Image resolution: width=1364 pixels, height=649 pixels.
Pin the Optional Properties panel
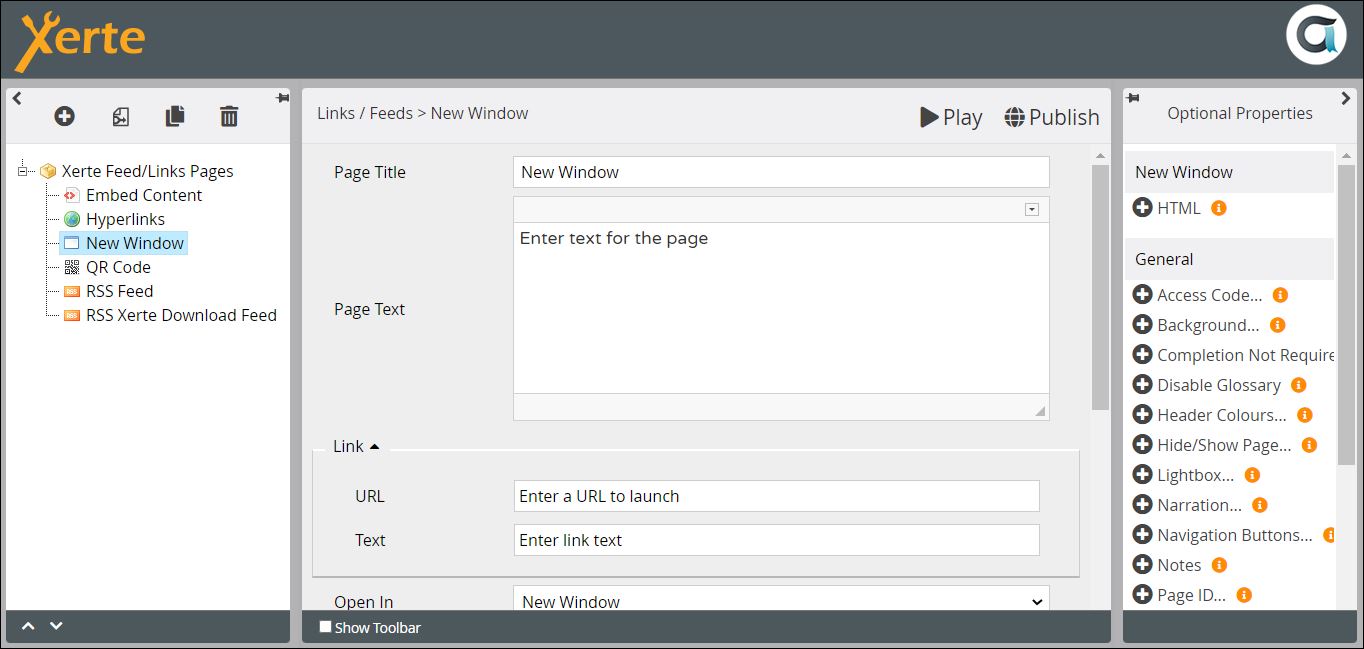point(1132,98)
